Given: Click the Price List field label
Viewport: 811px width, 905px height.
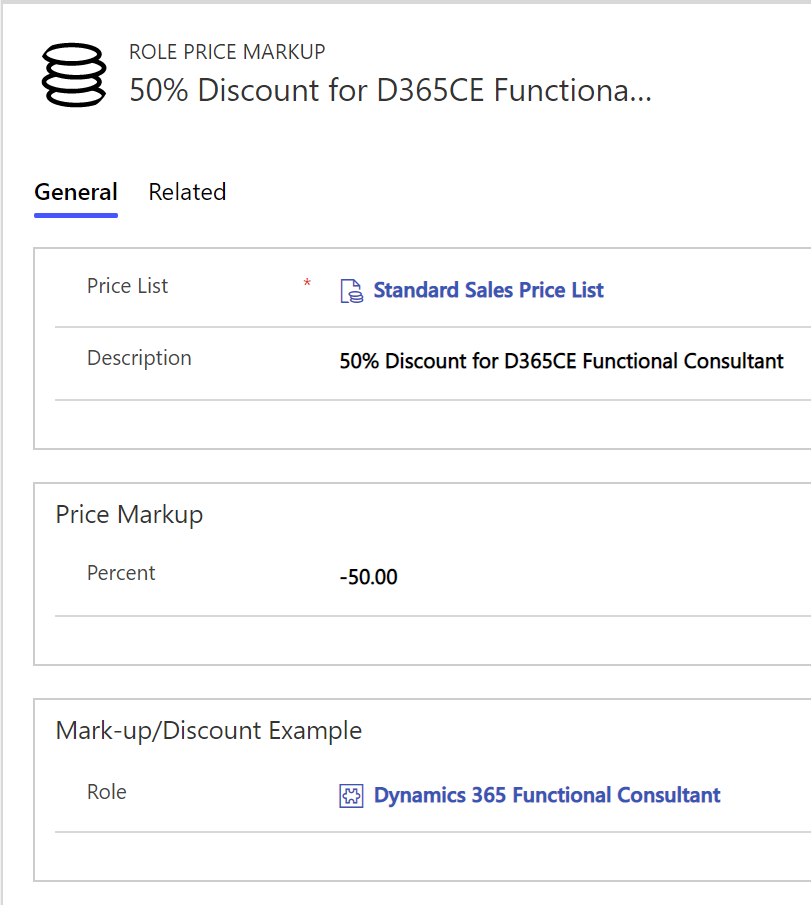Looking at the screenshot, I should tap(127, 286).
